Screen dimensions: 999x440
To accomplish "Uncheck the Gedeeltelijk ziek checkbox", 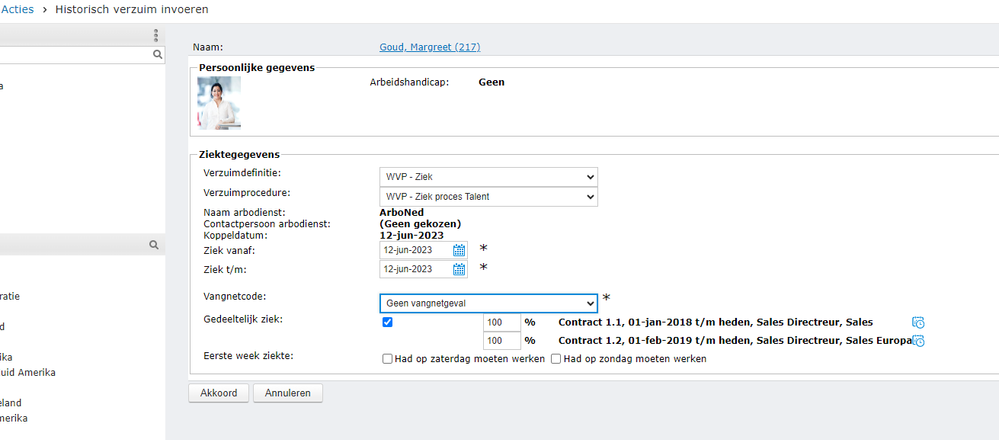I will click(388, 322).
